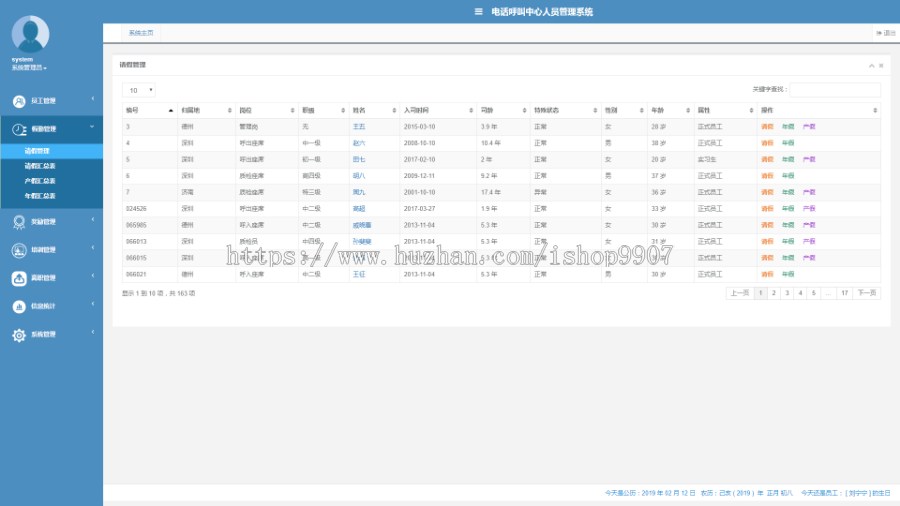900x506 pixels.
Task: Jump to last pagination page 17
Action: pyautogui.click(x=844, y=293)
